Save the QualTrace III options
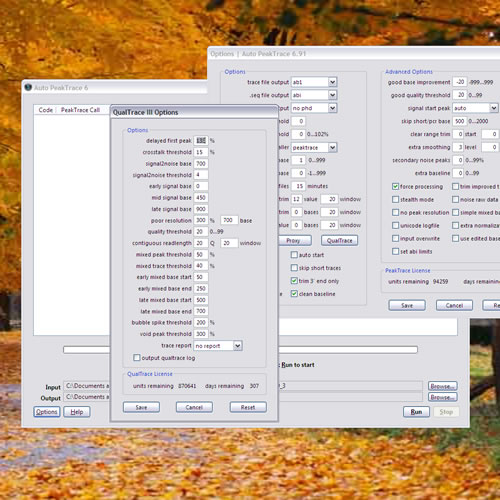The image size is (500, 500). [141, 407]
